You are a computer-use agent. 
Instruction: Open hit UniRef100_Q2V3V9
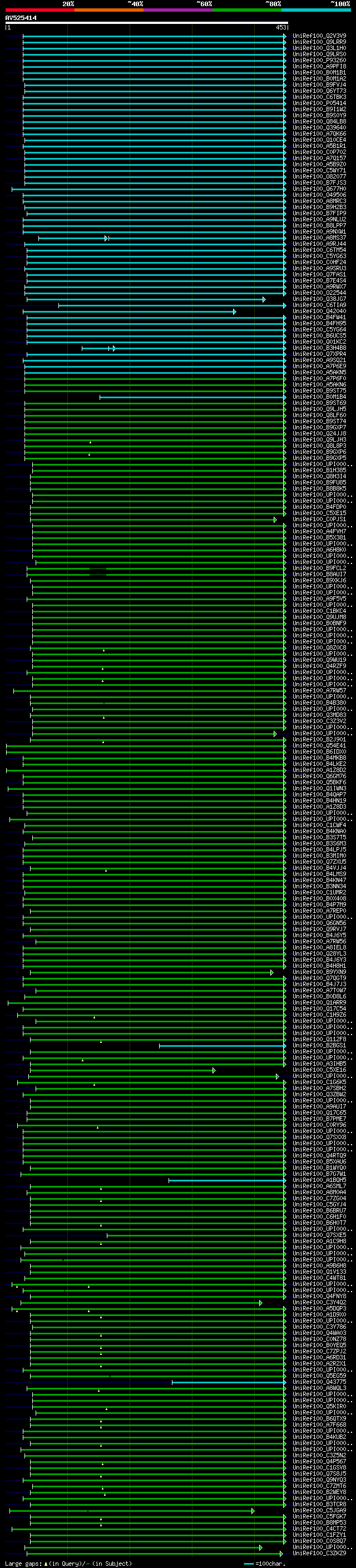[319, 36]
